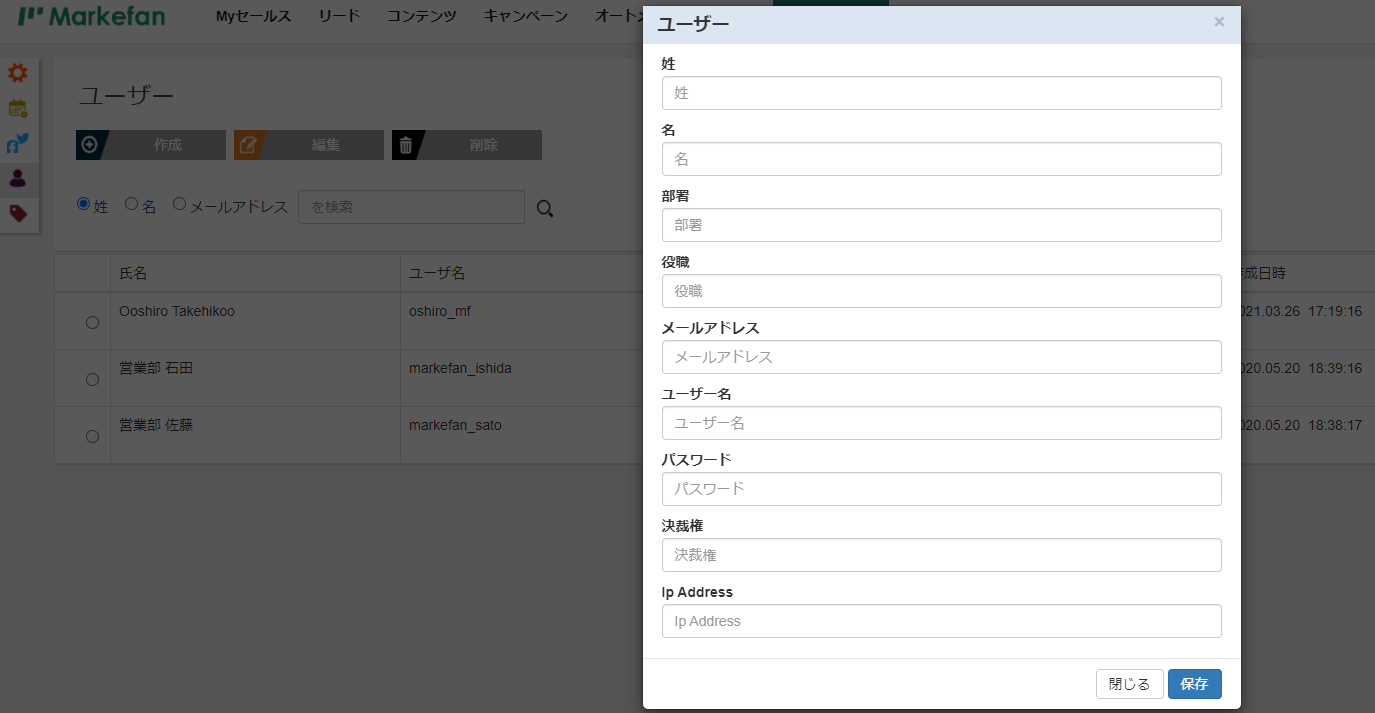Image resolution: width=1375 pixels, height=713 pixels.
Task: Click the 氏名 column header
Action: point(133,273)
